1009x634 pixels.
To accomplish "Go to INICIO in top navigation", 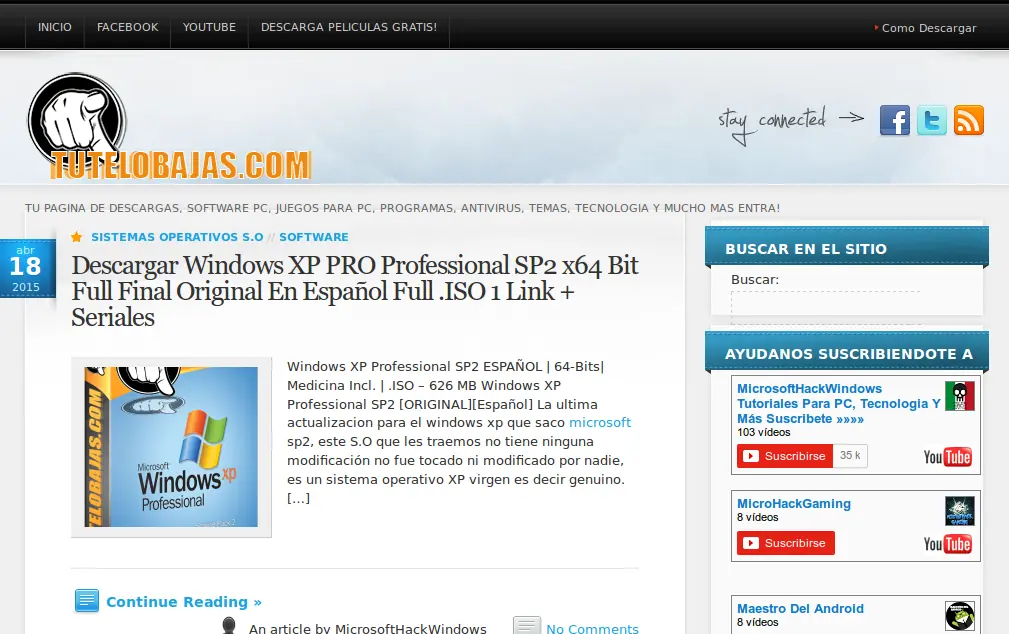I will 55,27.
